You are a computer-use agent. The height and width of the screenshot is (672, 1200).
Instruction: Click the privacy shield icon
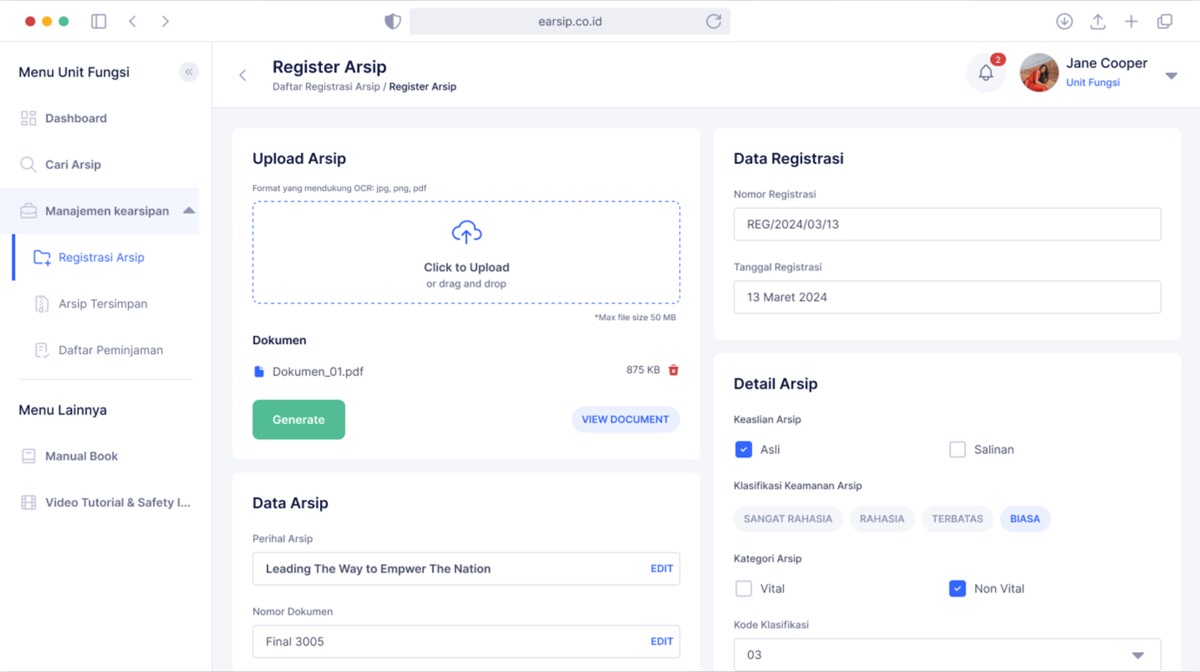click(393, 21)
